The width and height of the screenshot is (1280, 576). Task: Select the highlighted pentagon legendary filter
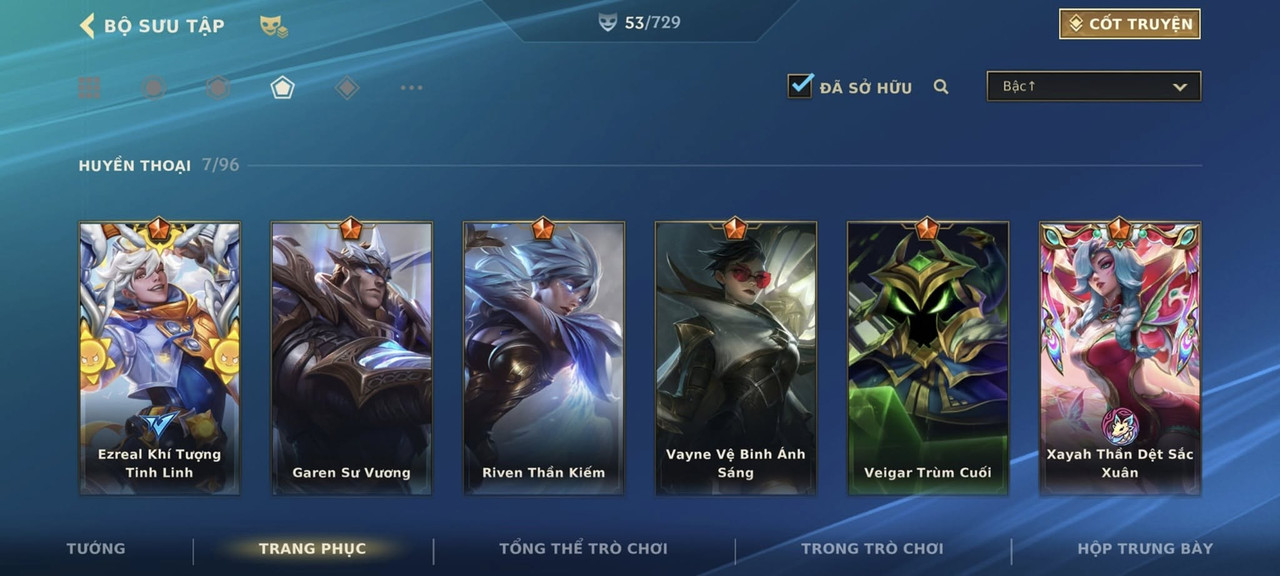coord(282,88)
